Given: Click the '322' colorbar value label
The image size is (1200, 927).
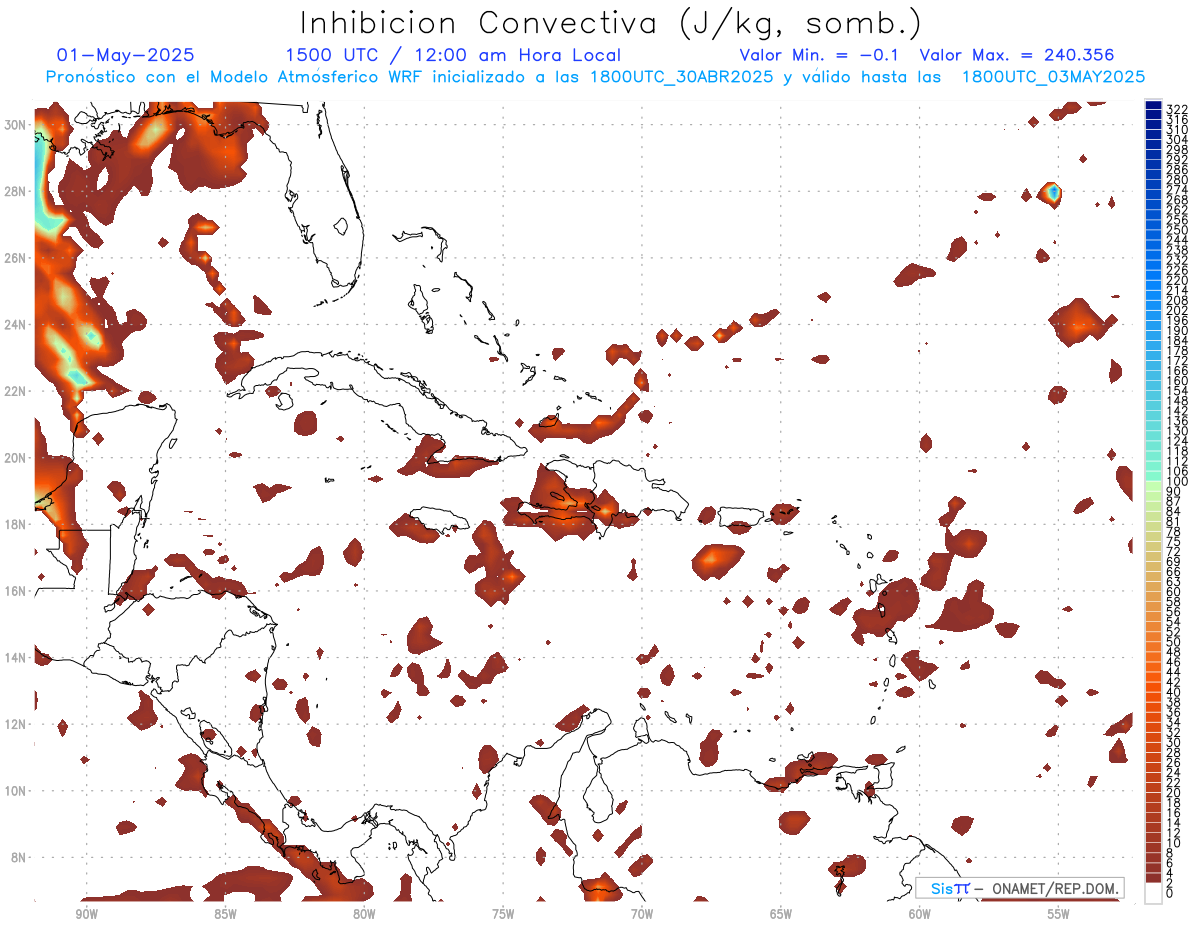Looking at the screenshot, I should click(1177, 109).
